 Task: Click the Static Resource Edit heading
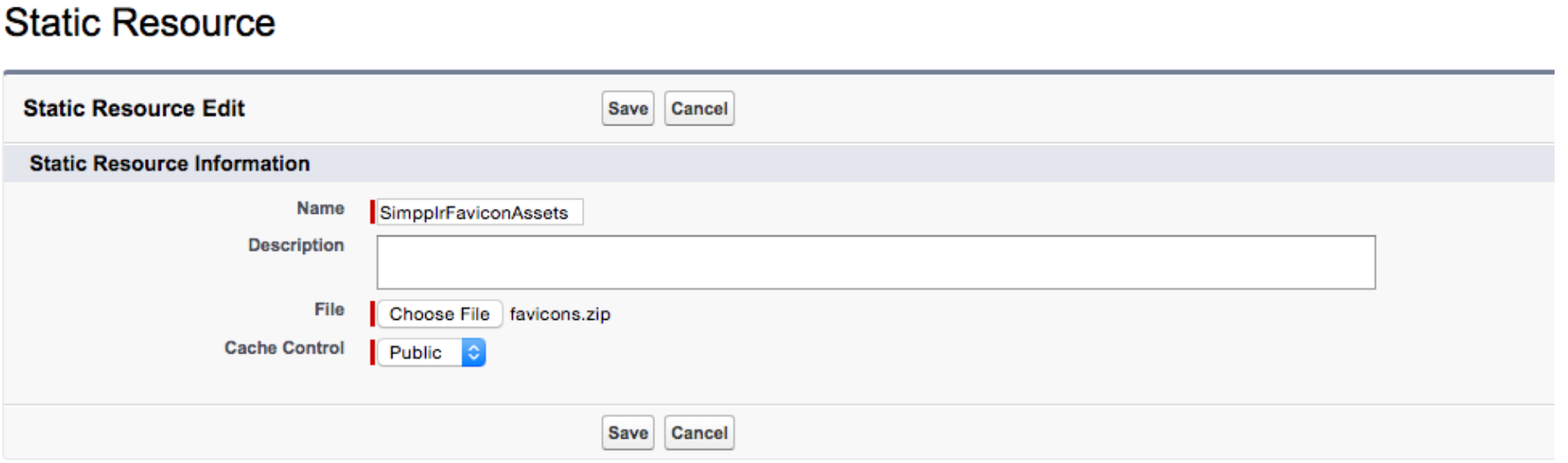tap(134, 109)
